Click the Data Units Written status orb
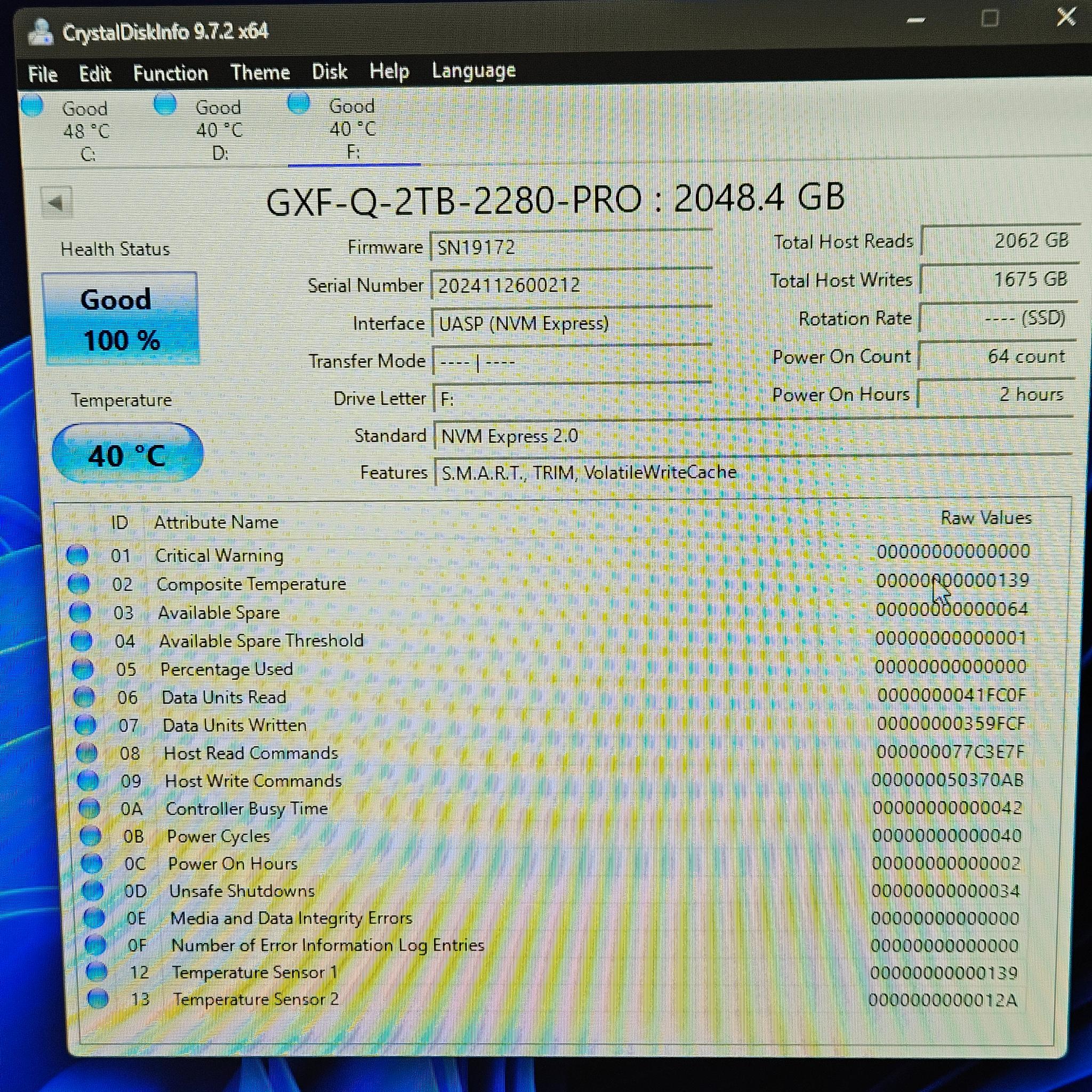The height and width of the screenshot is (1092, 1092). pyautogui.click(x=85, y=725)
